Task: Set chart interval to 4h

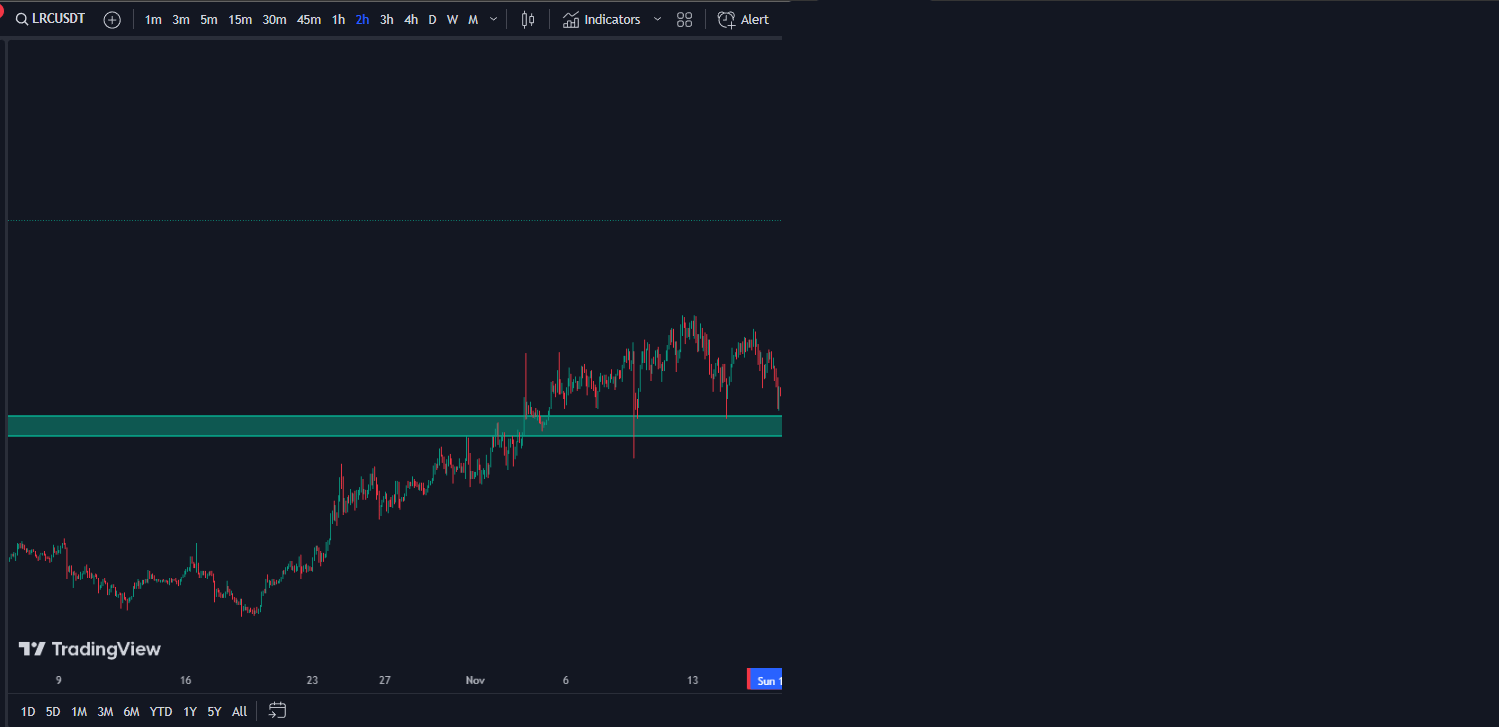Action: click(411, 20)
